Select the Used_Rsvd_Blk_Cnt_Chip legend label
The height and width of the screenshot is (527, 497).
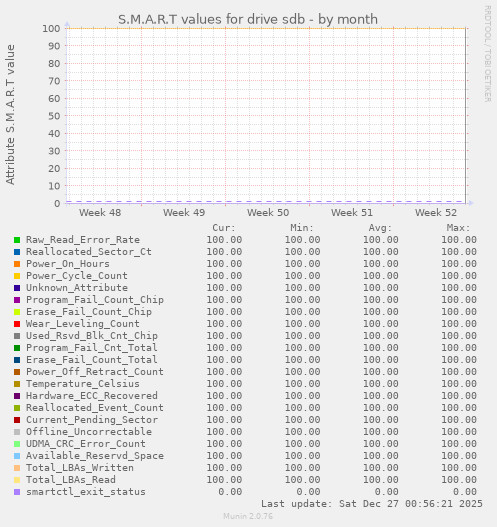92,335
